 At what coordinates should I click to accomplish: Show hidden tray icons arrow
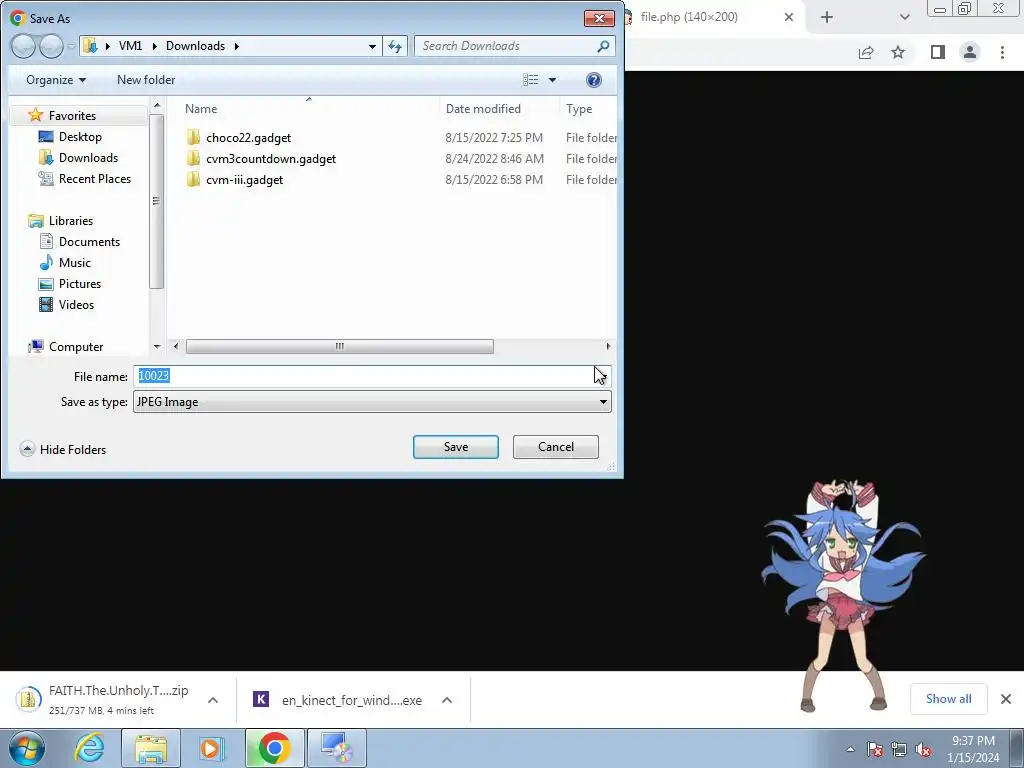click(850, 749)
